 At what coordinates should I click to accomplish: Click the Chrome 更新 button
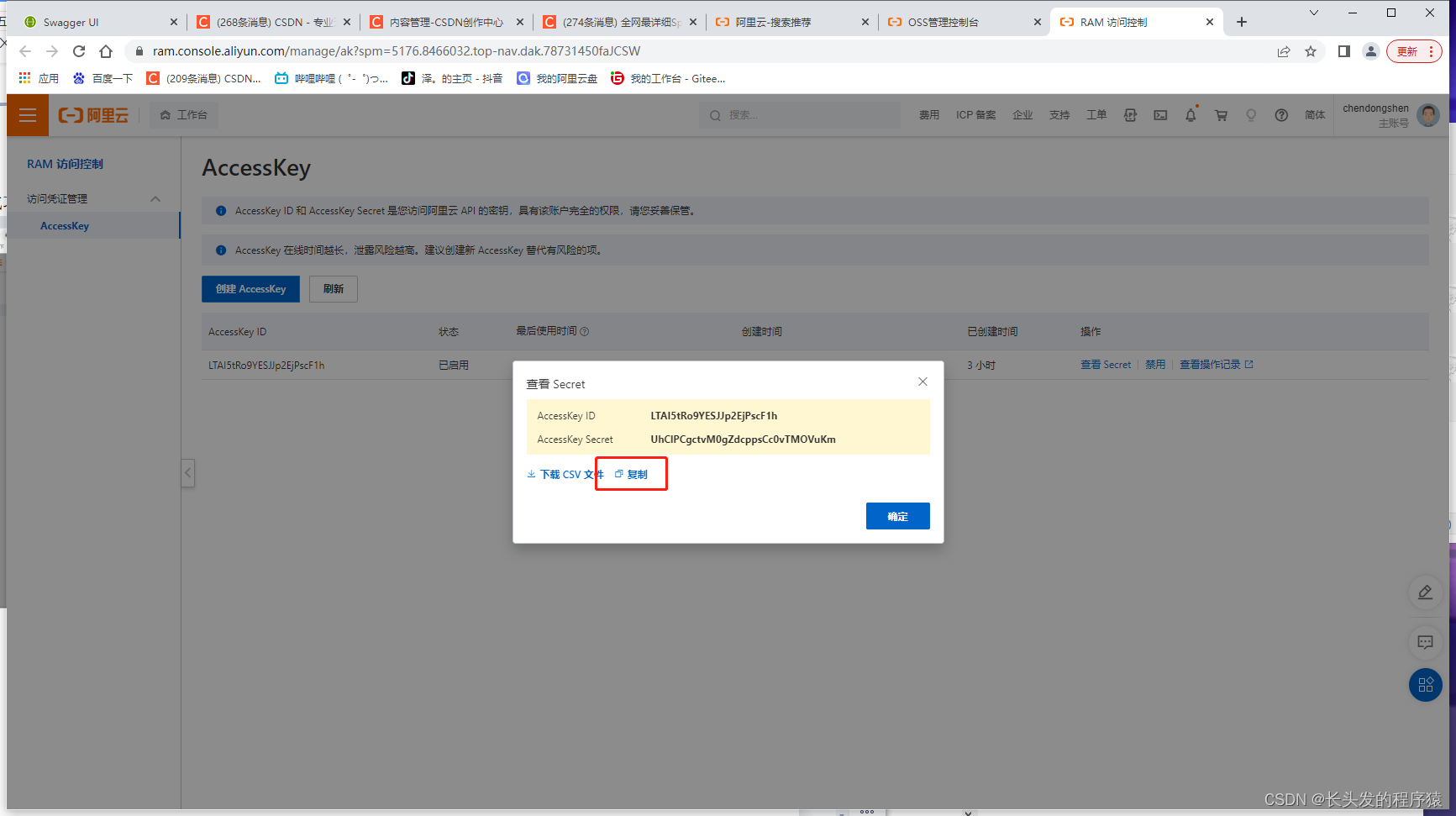1414,51
